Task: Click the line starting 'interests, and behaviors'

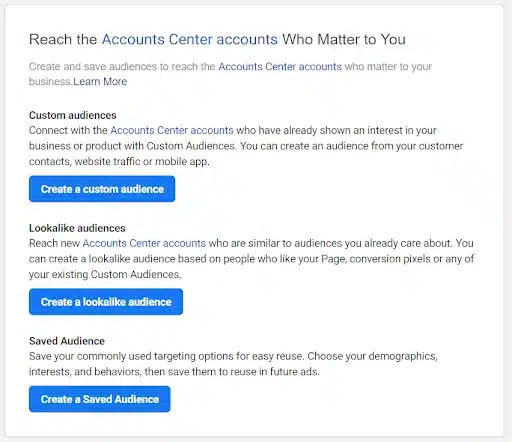Action: (x=174, y=372)
